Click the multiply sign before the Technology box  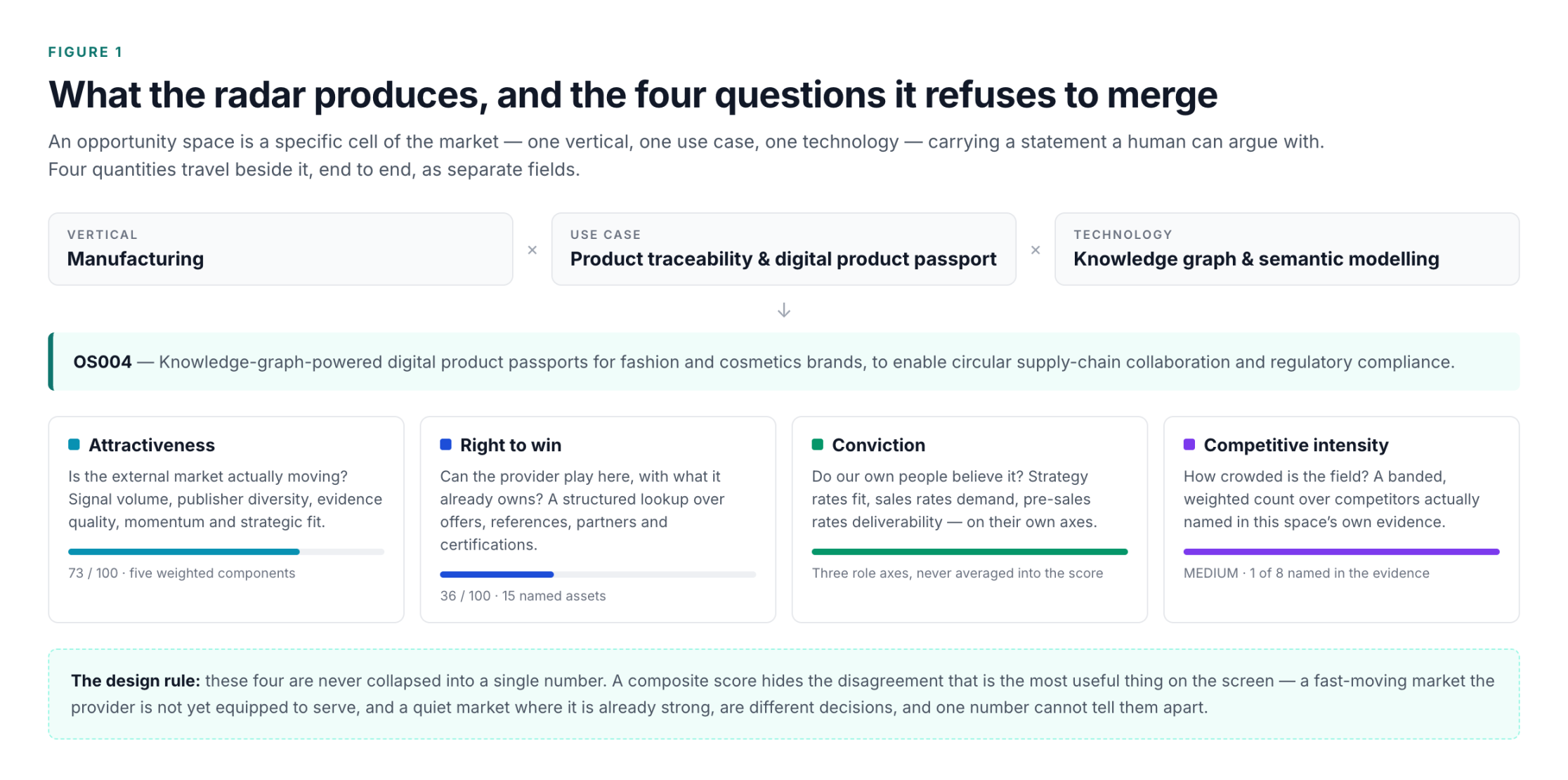click(1035, 250)
